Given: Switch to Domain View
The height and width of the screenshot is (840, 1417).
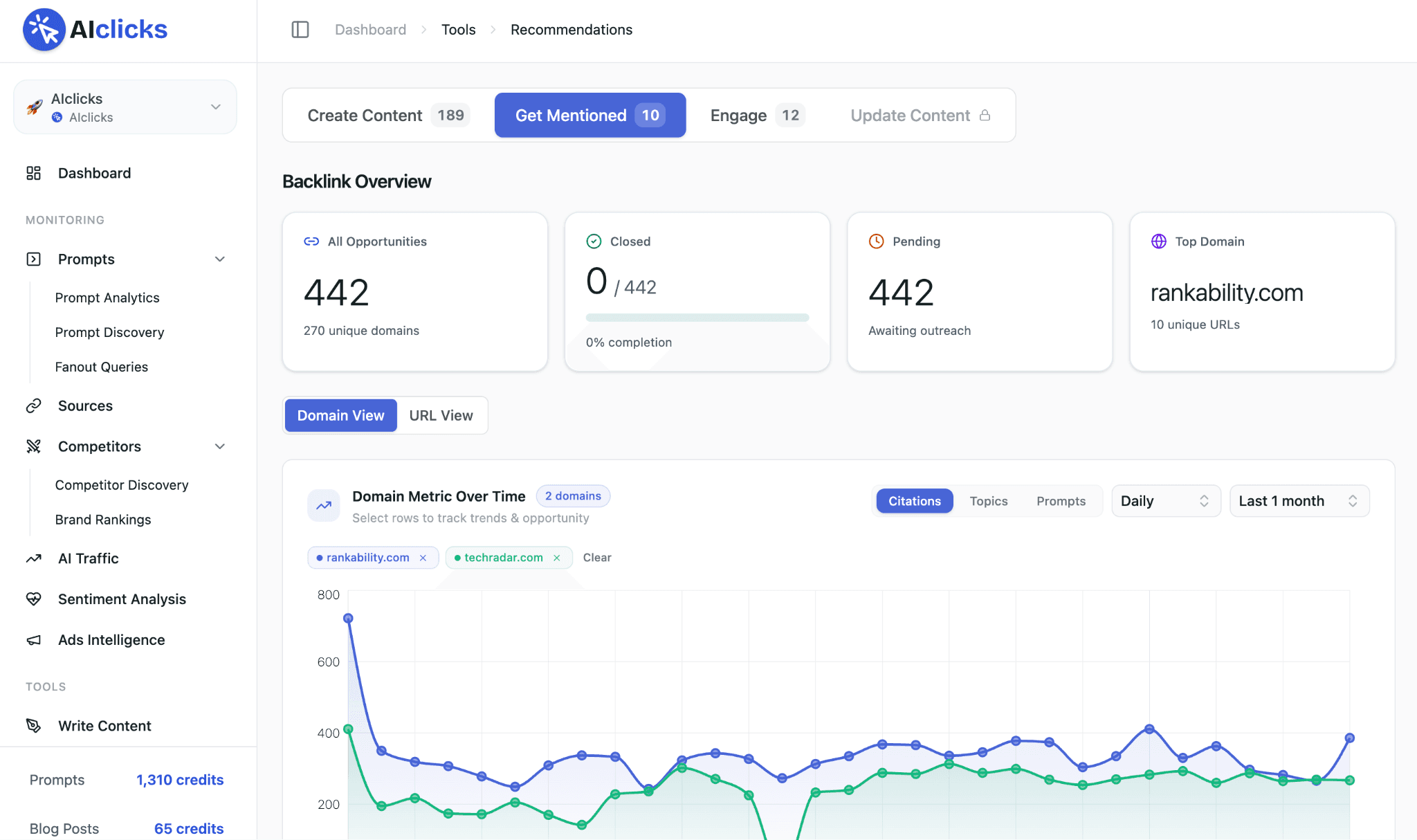Looking at the screenshot, I should click(x=340, y=415).
